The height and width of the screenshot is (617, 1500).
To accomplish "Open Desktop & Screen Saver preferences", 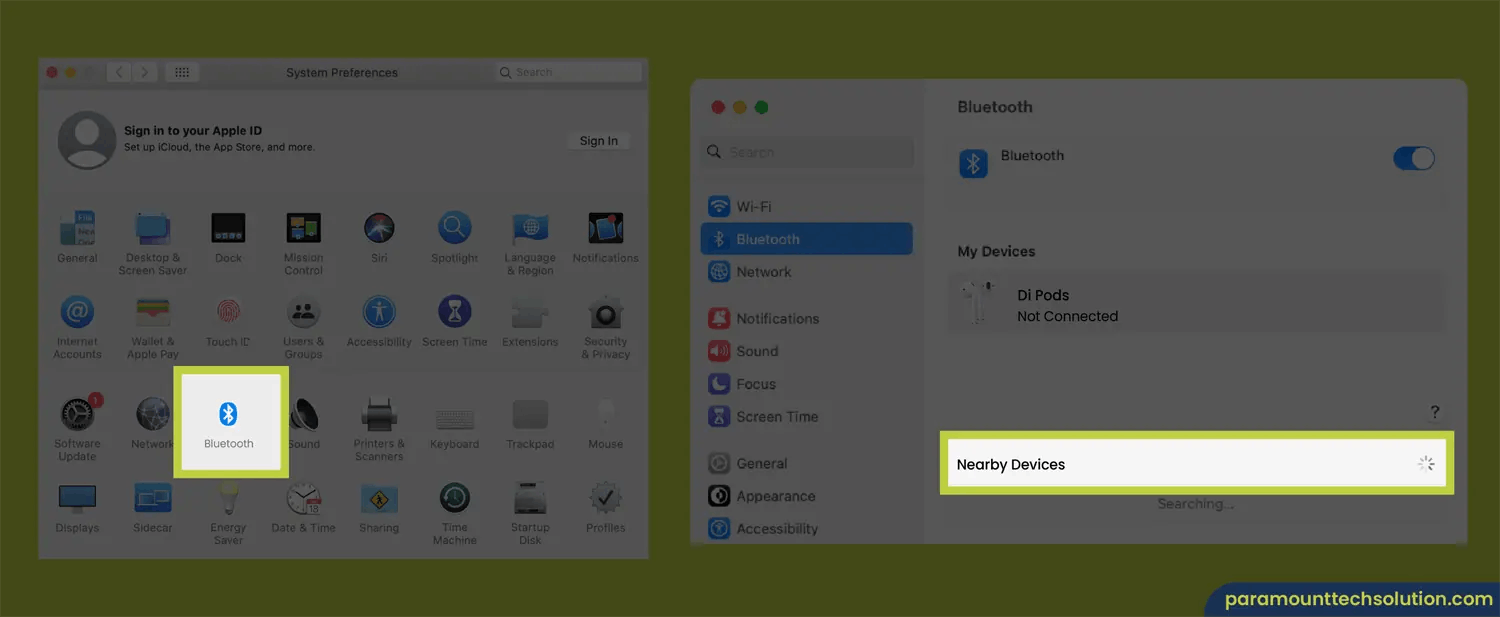I will pos(153,242).
